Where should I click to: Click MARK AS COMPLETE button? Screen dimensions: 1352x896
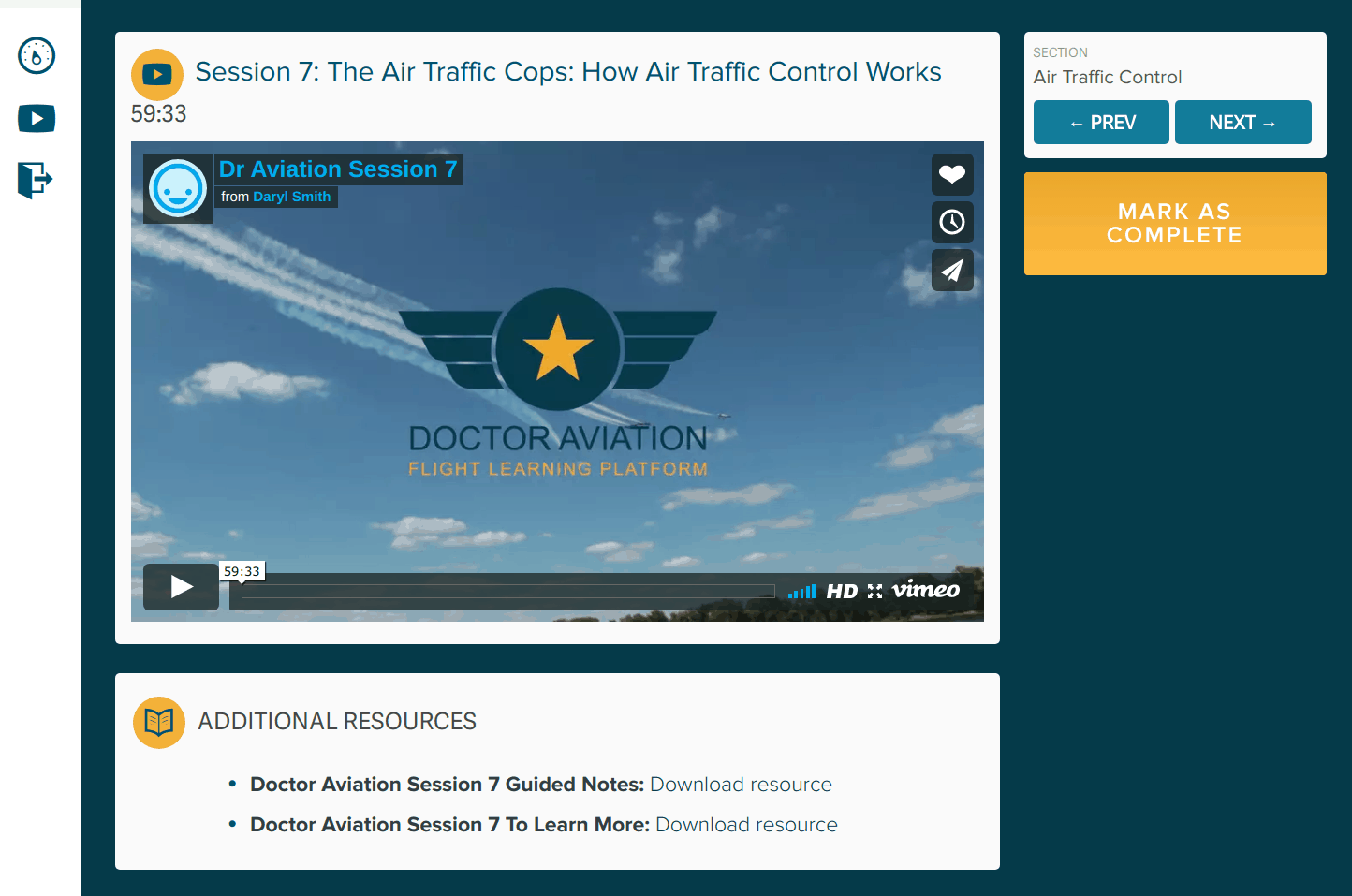[1175, 224]
